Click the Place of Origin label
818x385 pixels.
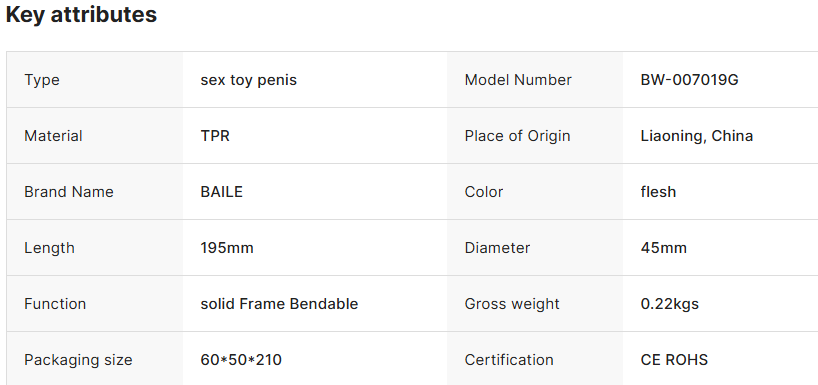517,136
